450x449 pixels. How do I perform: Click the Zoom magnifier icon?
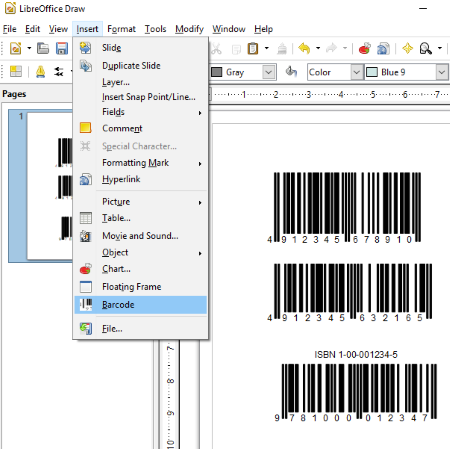point(425,49)
